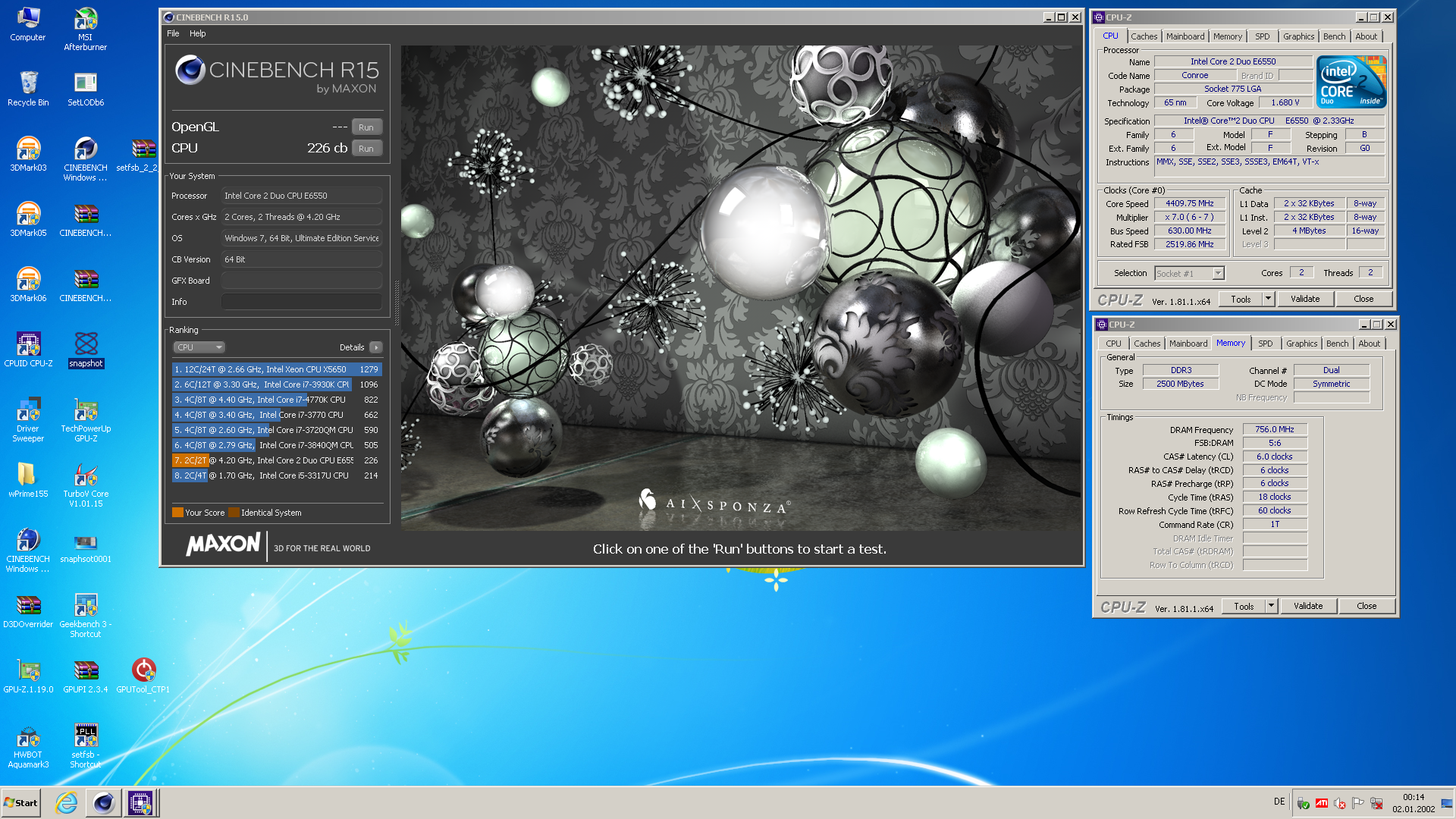Image resolution: width=1456 pixels, height=819 pixels.
Task: Open the Recycle Bin icon
Action: click(x=28, y=89)
